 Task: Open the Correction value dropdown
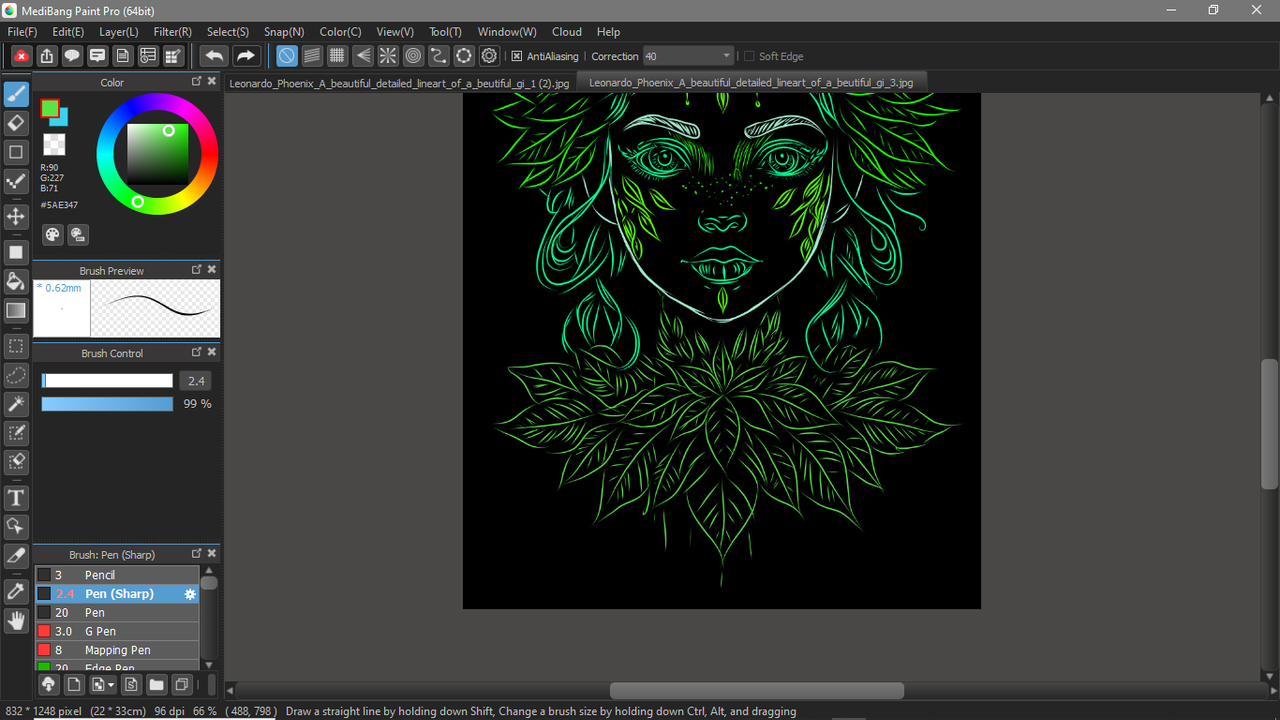(x=726, y=56)
